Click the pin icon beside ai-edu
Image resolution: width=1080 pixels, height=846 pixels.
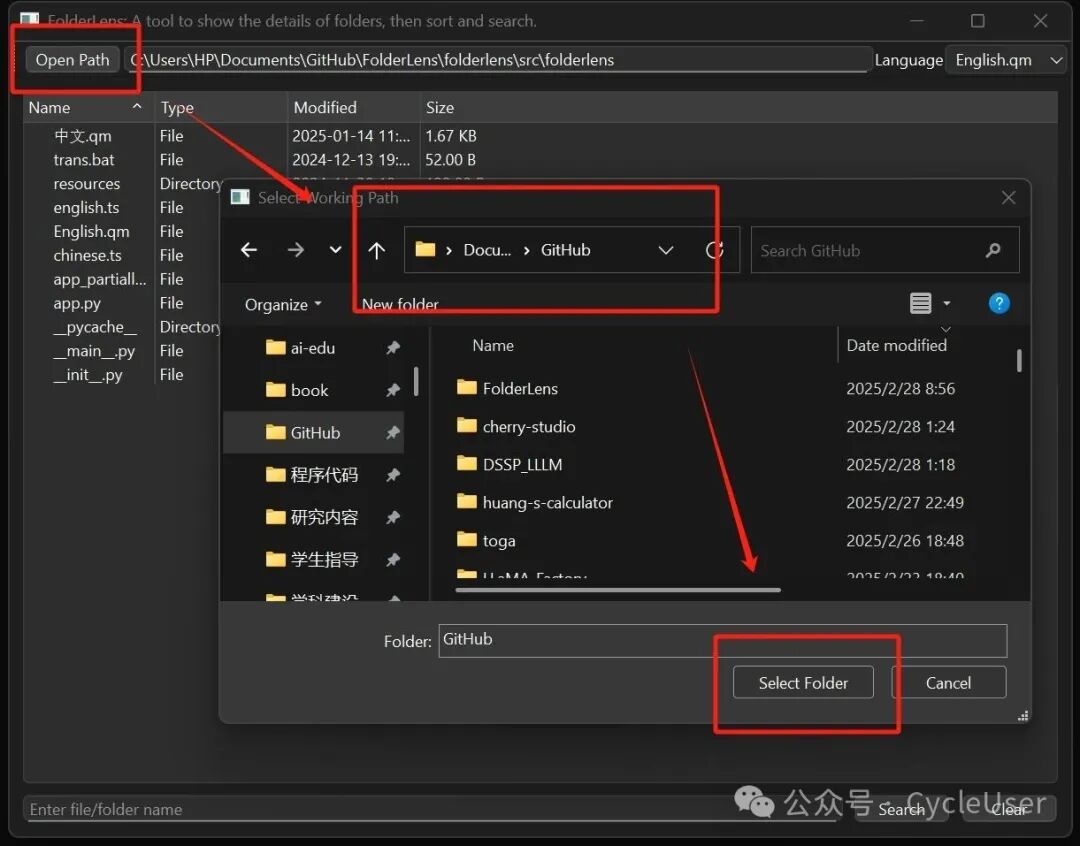click(x=393, y=347)
